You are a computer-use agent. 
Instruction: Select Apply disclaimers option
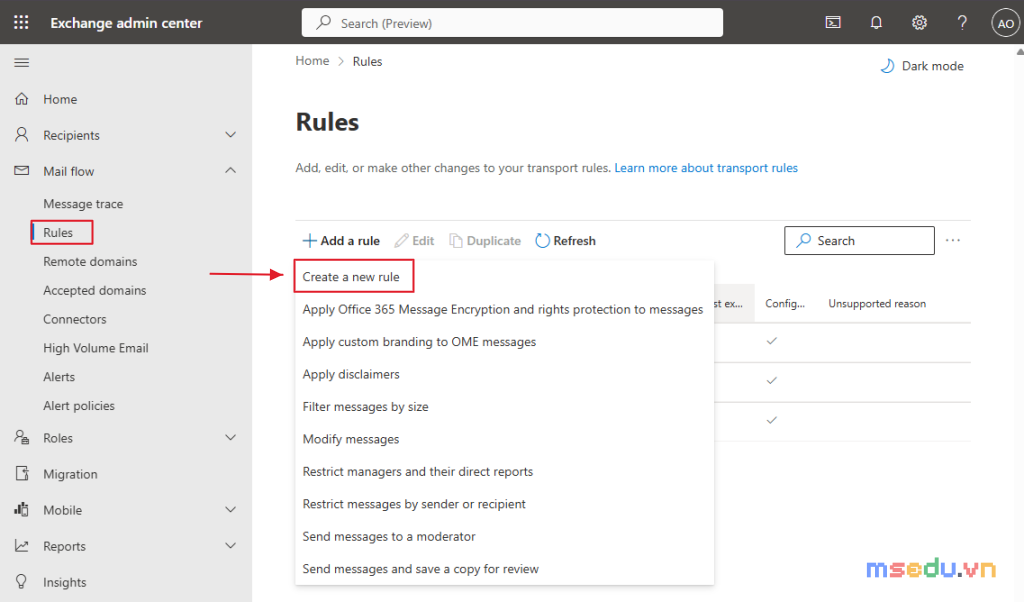(x=504, y=374)
